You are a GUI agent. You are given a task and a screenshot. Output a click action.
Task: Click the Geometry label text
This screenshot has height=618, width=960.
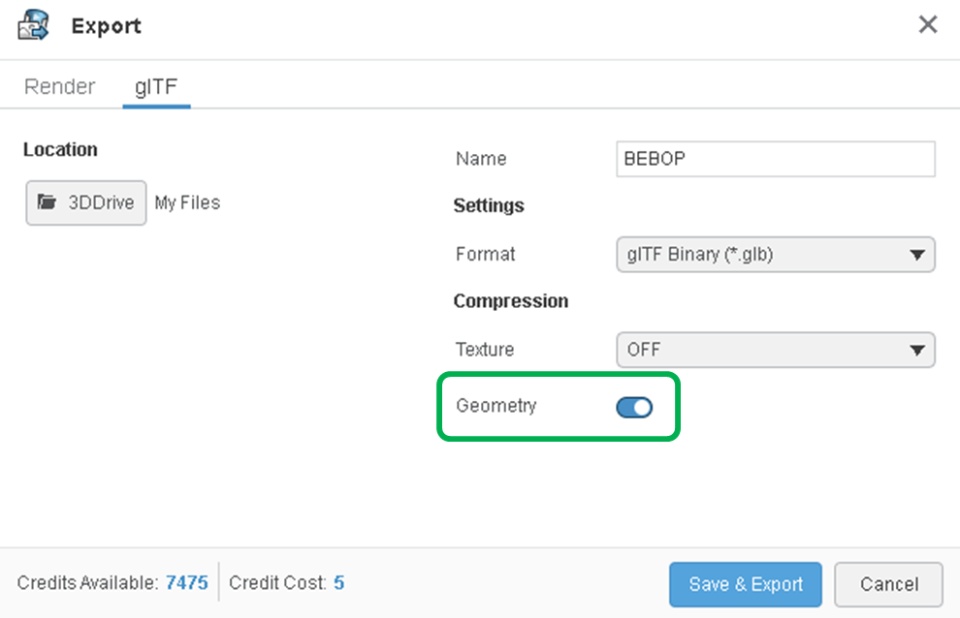496,406
